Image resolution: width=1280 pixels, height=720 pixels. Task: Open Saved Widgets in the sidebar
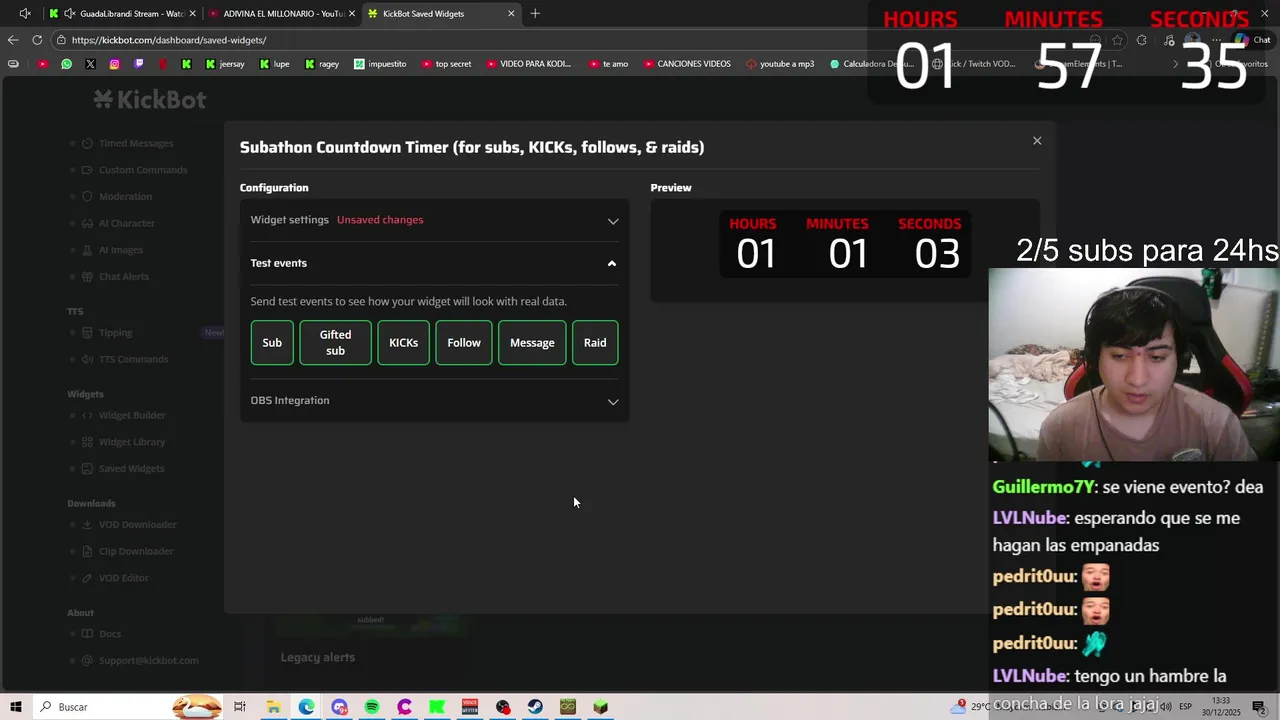coord(131,469)
